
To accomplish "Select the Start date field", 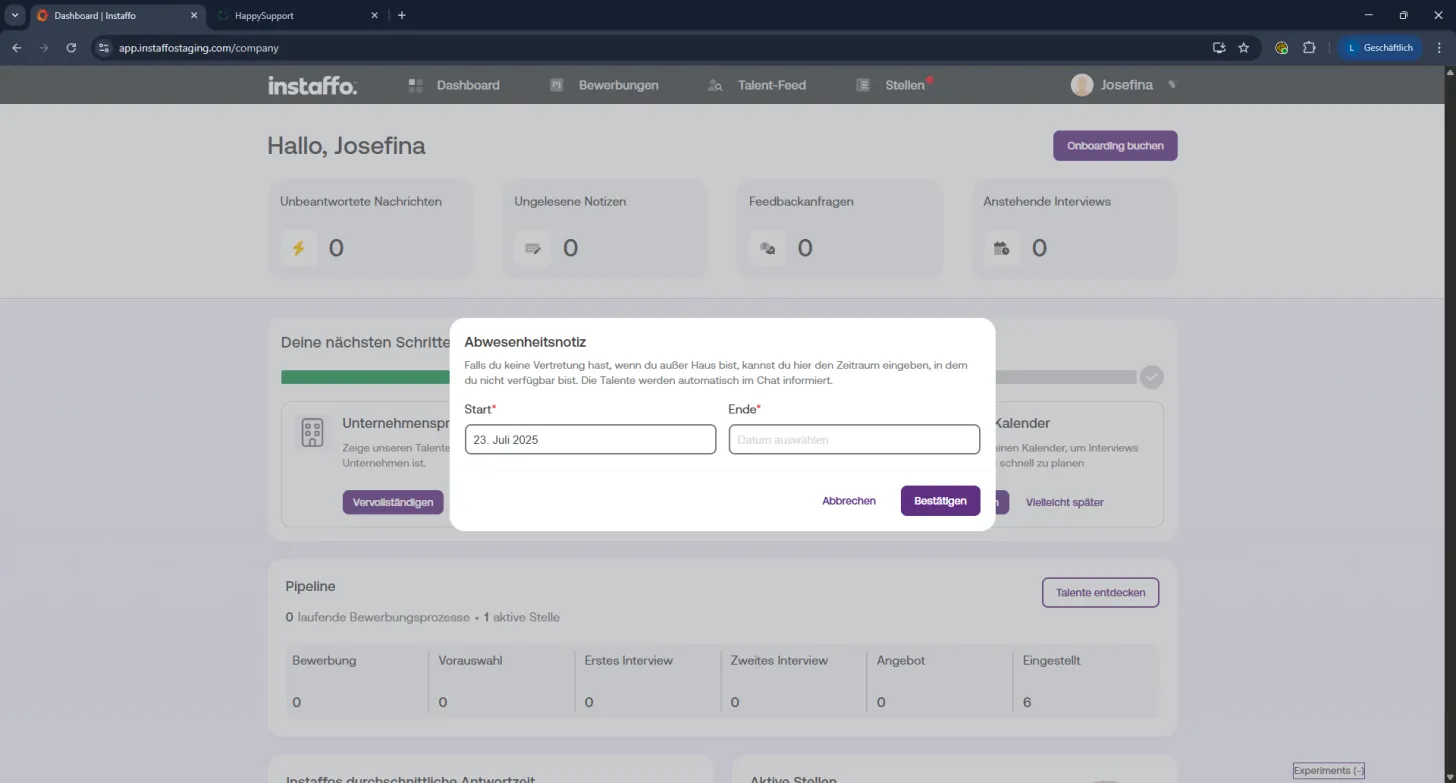I will pyautogui.click(x=590, y=440).
